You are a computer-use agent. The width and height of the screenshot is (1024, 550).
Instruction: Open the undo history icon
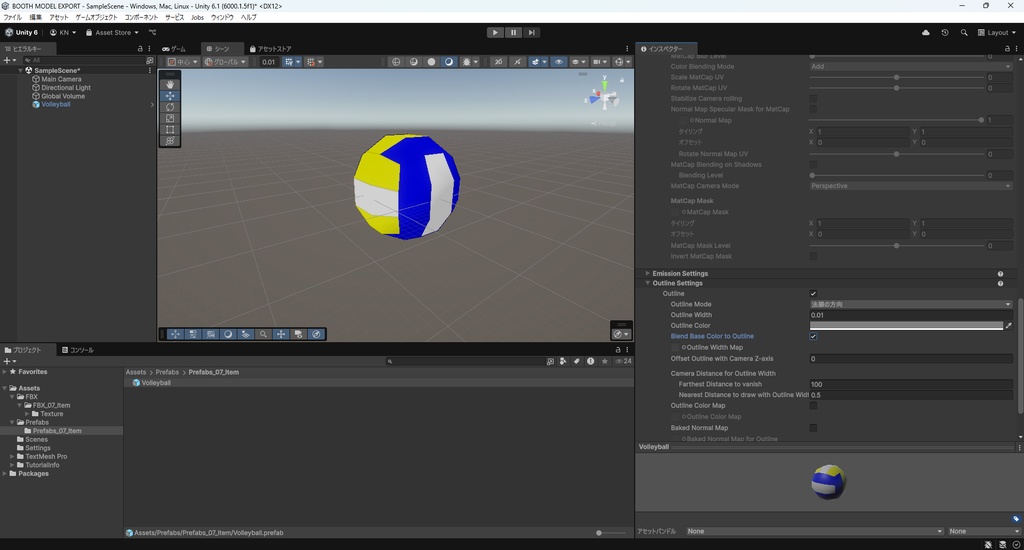(x=944, y=32)
